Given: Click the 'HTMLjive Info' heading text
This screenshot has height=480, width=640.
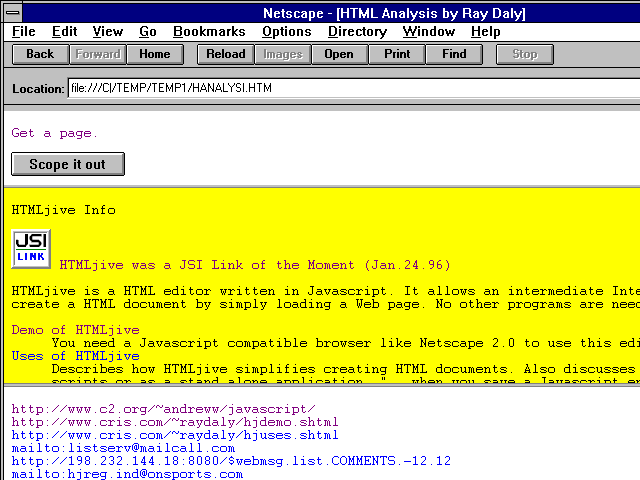Looking at the screenshot, I should point(64,210).
